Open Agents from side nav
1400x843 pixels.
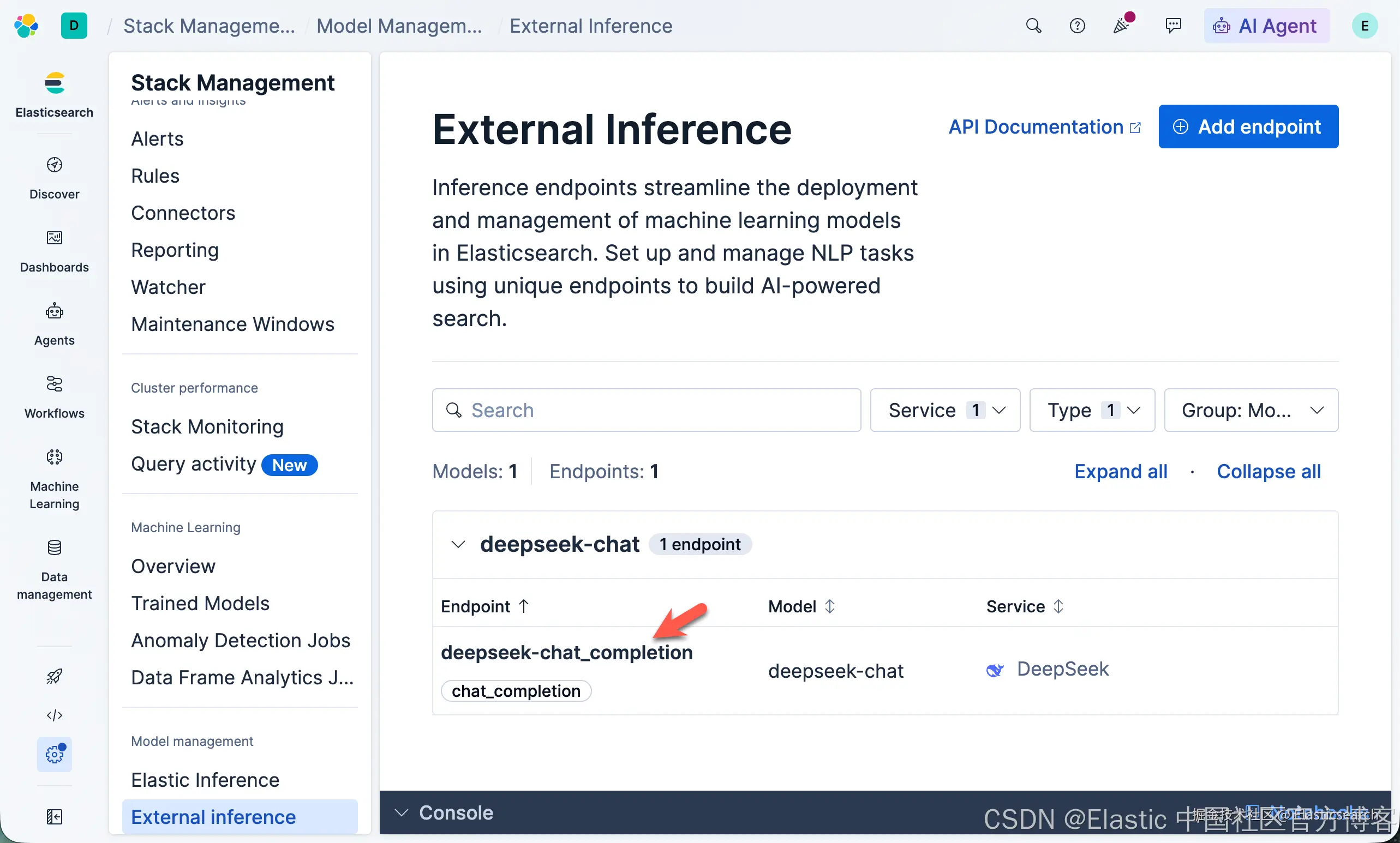click(x=55, y=324)
